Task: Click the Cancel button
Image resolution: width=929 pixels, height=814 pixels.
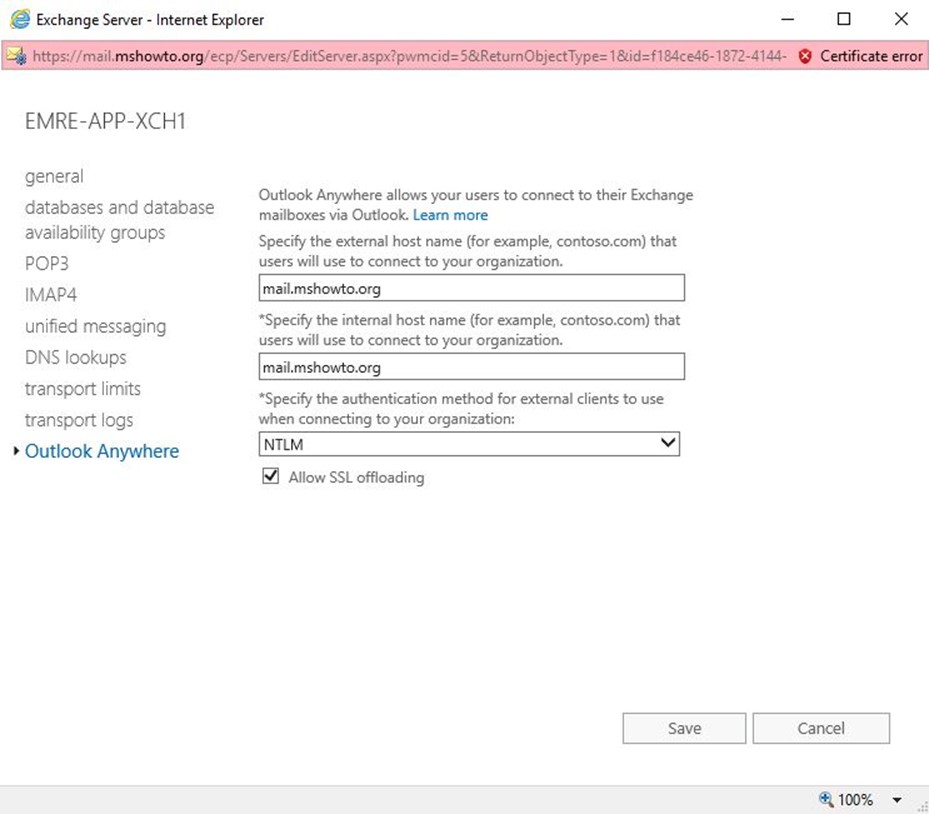Action: pyautogui.click(x=821, y=728)
